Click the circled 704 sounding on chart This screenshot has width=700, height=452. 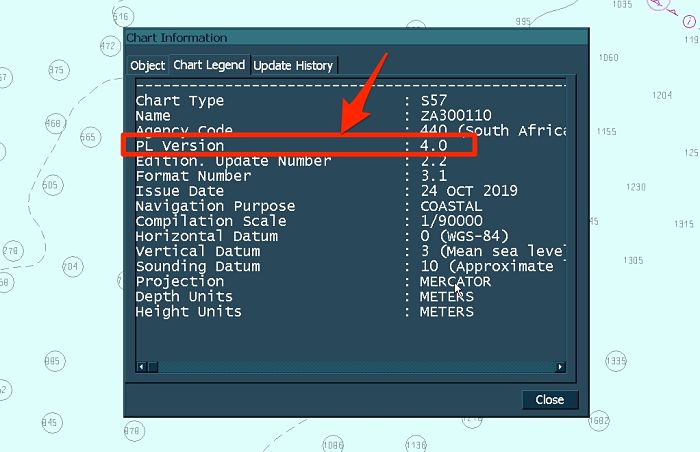pyautogui.click(x=70, y=267)
